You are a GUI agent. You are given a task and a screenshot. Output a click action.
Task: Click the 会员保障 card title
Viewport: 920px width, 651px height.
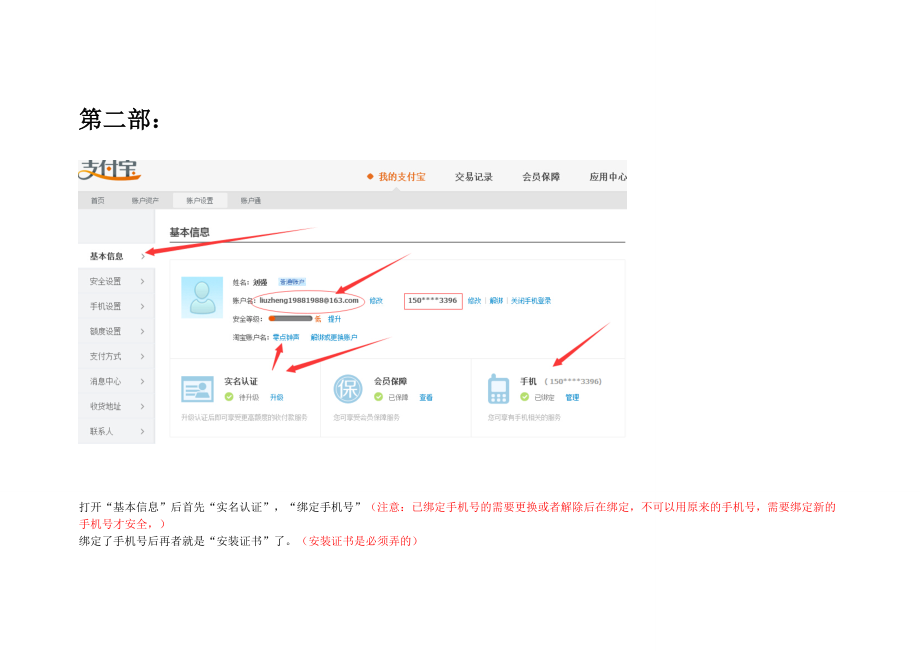coord(391,381)
